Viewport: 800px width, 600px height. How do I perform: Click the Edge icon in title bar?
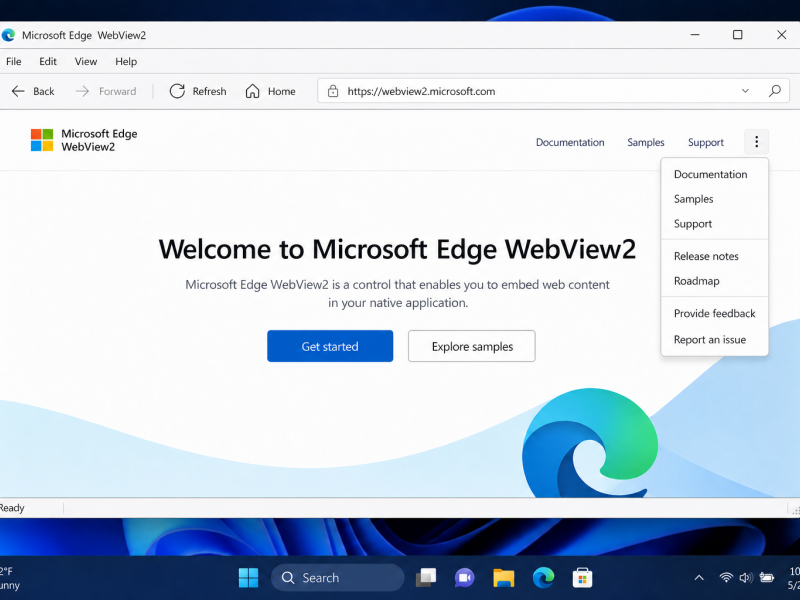tap(8, 35)
